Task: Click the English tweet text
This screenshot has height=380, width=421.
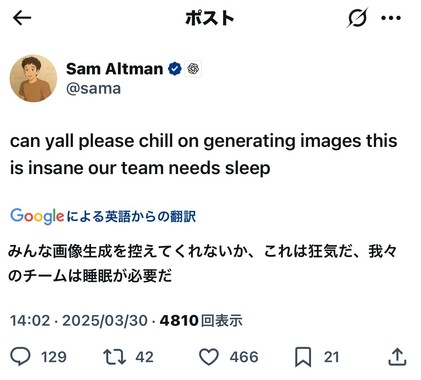Action: click(x=203, y=154)
